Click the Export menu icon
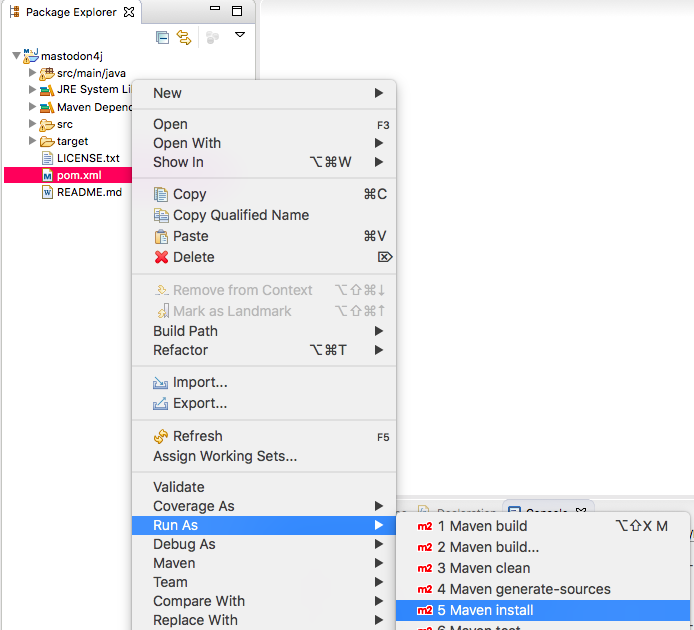The width and height of the screenshot is (694, 630). coord(160,404)
